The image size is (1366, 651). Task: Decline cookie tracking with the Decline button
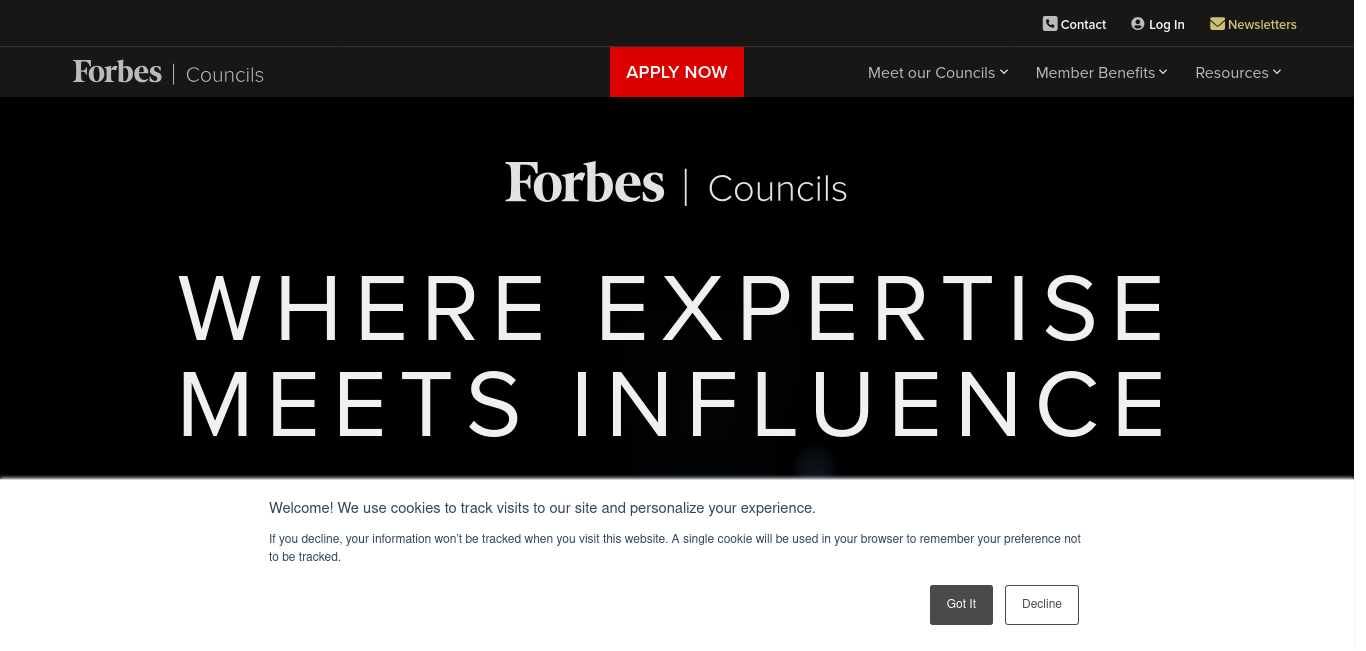(x=1042, y=605)
